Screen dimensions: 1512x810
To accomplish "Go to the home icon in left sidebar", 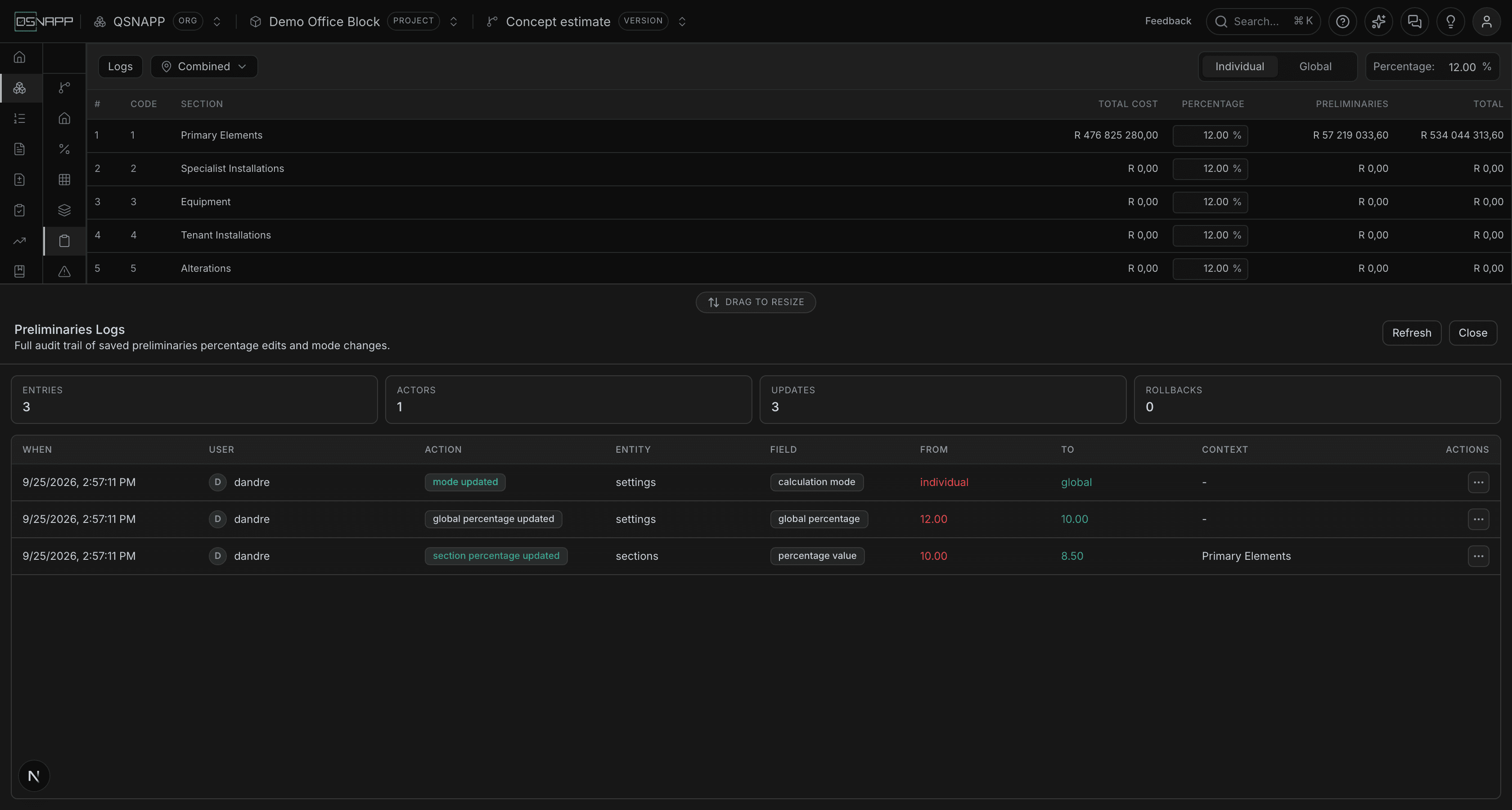I will click(x=19, y=58).
